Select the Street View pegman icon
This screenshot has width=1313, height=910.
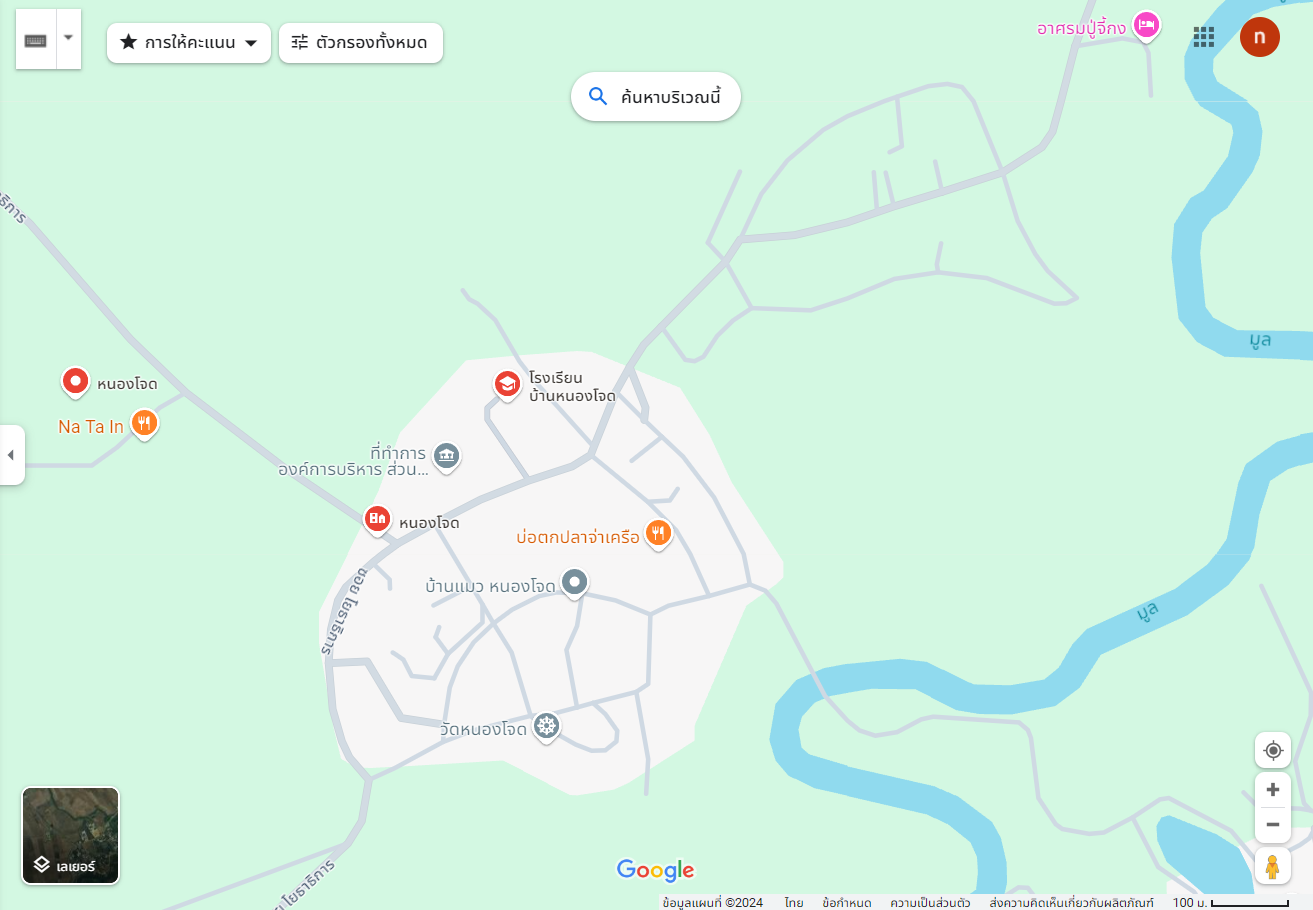pos(1273,866)
